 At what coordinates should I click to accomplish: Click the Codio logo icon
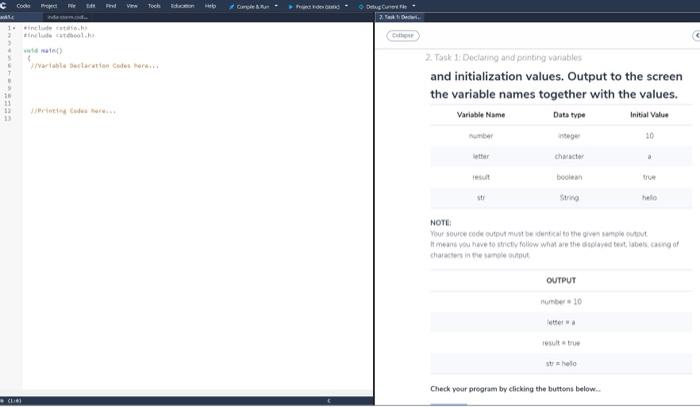3,6
